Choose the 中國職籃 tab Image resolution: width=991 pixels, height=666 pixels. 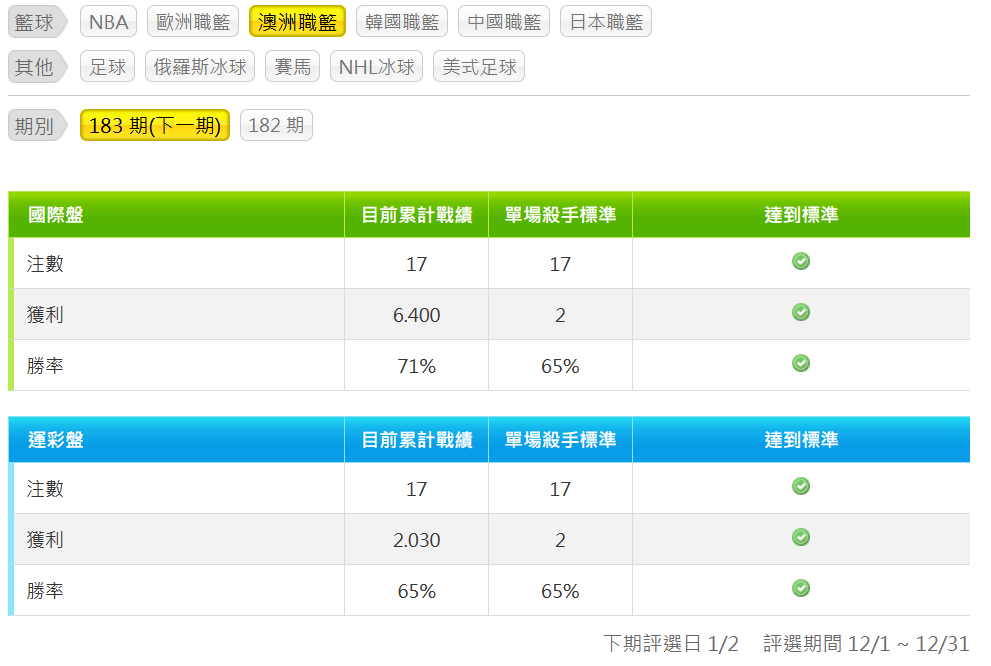[x=504, y=22]
